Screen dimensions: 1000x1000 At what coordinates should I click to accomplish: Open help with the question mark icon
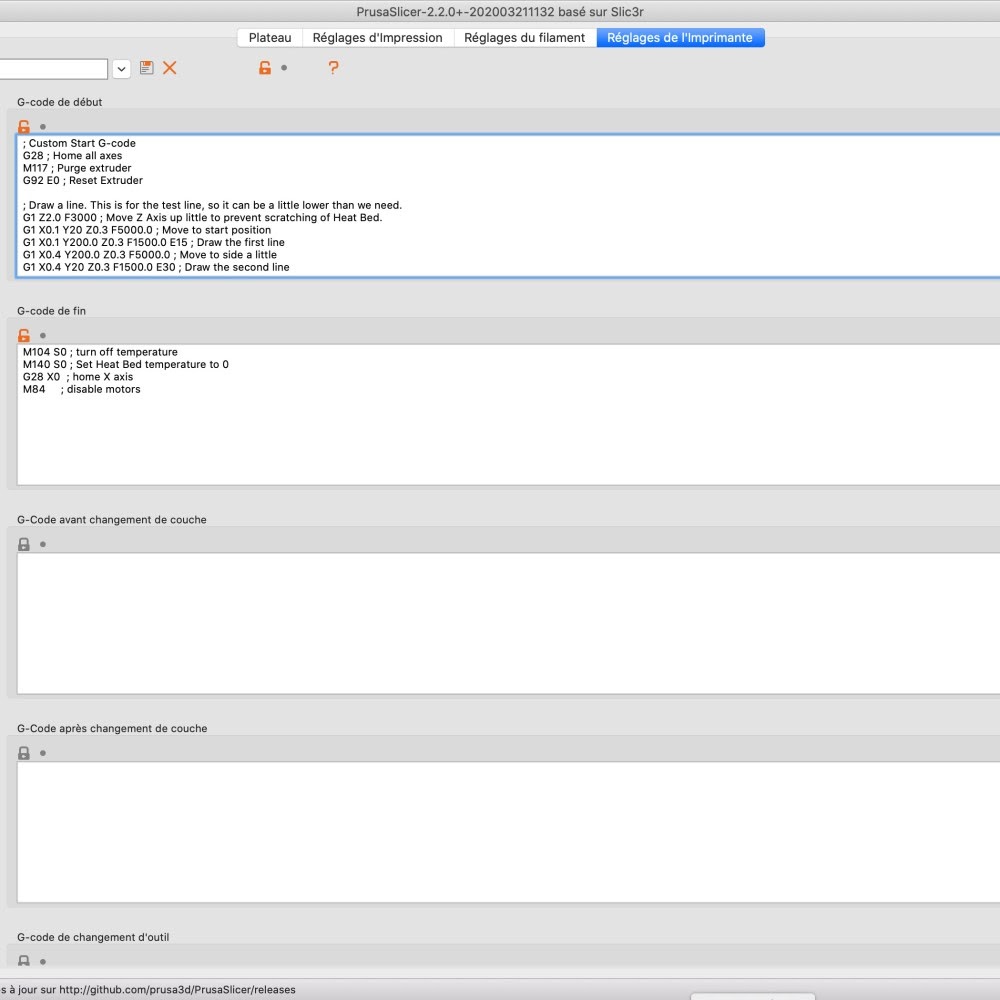point(333,68)
